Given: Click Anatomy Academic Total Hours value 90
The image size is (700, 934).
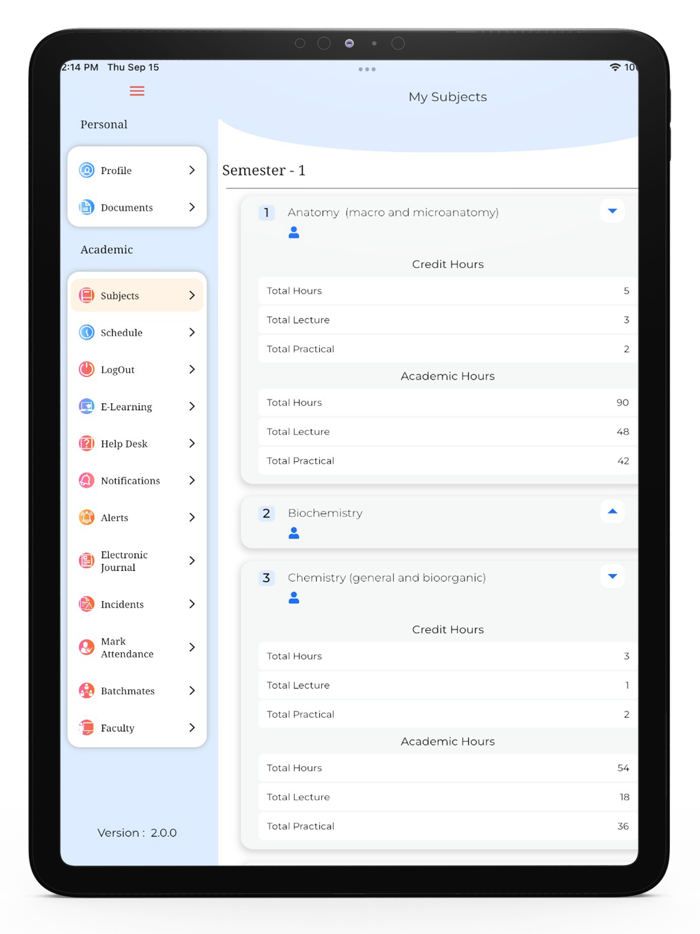Looking at the screenshot, I should (x=623, y=403).
